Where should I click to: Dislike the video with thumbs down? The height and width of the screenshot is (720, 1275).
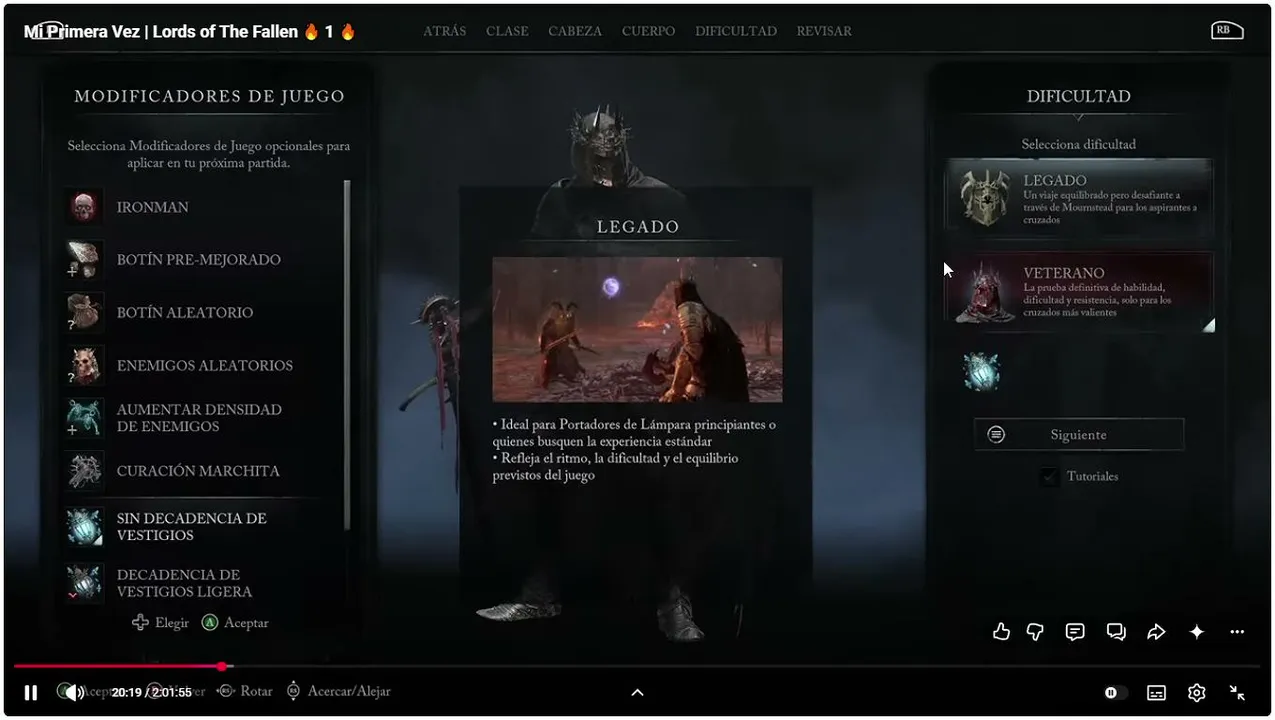coord(1035,632)
